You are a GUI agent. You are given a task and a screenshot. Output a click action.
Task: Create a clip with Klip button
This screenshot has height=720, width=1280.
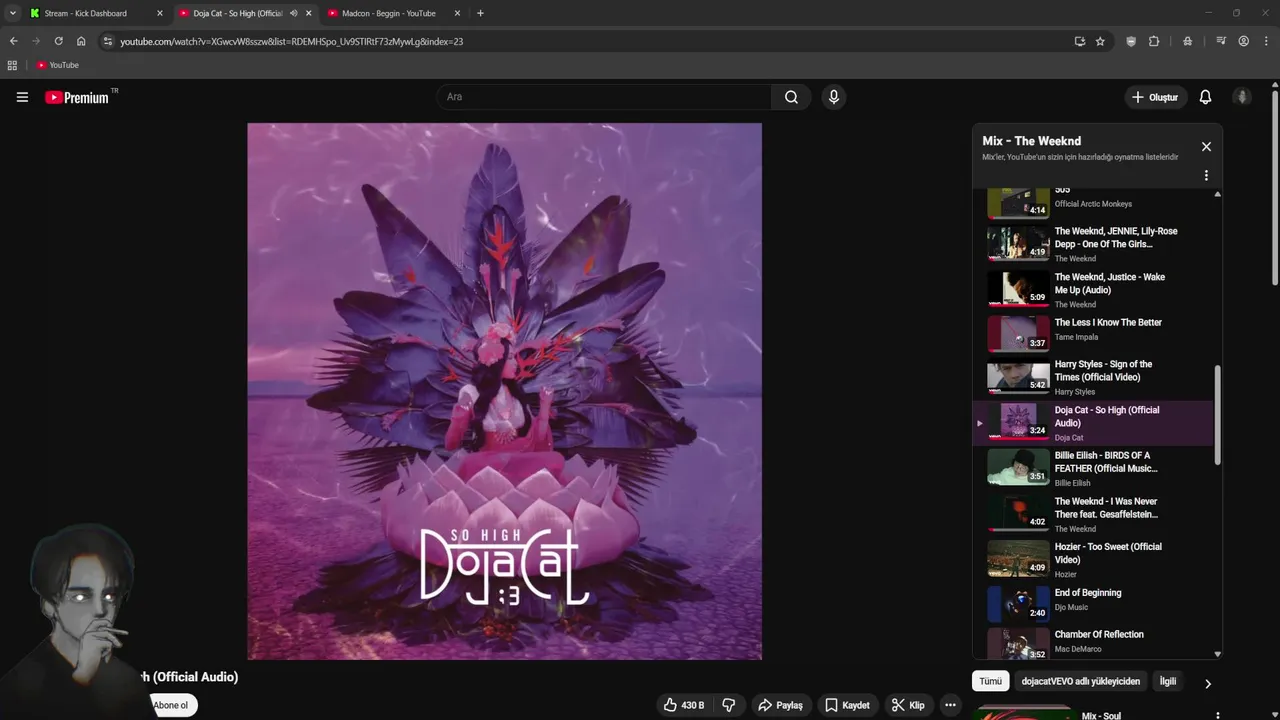pyautogui.click(x=908, y=705)
